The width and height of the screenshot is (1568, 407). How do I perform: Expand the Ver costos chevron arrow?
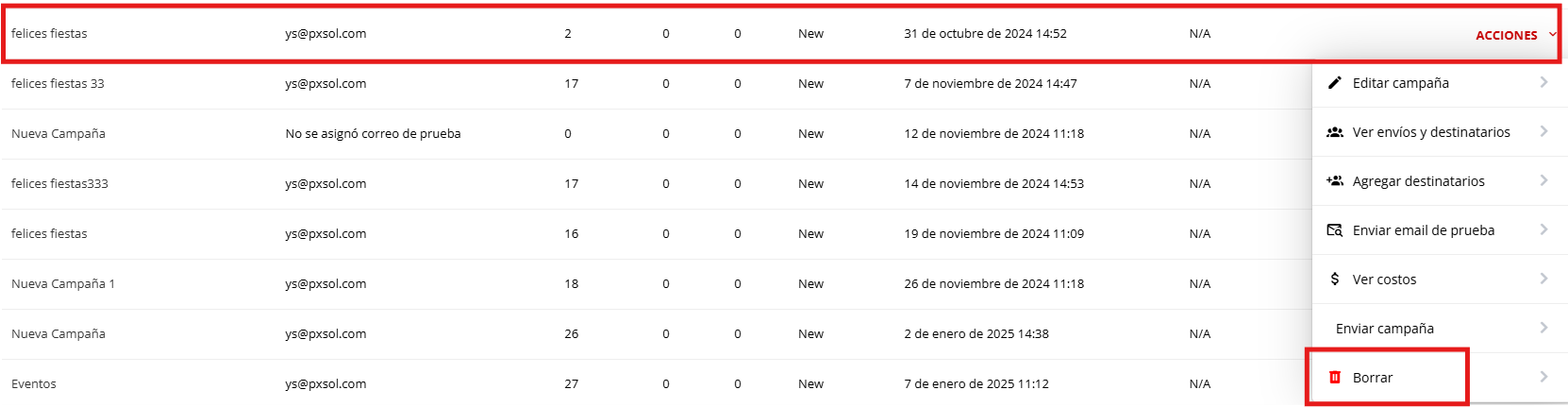point(1543,279)
